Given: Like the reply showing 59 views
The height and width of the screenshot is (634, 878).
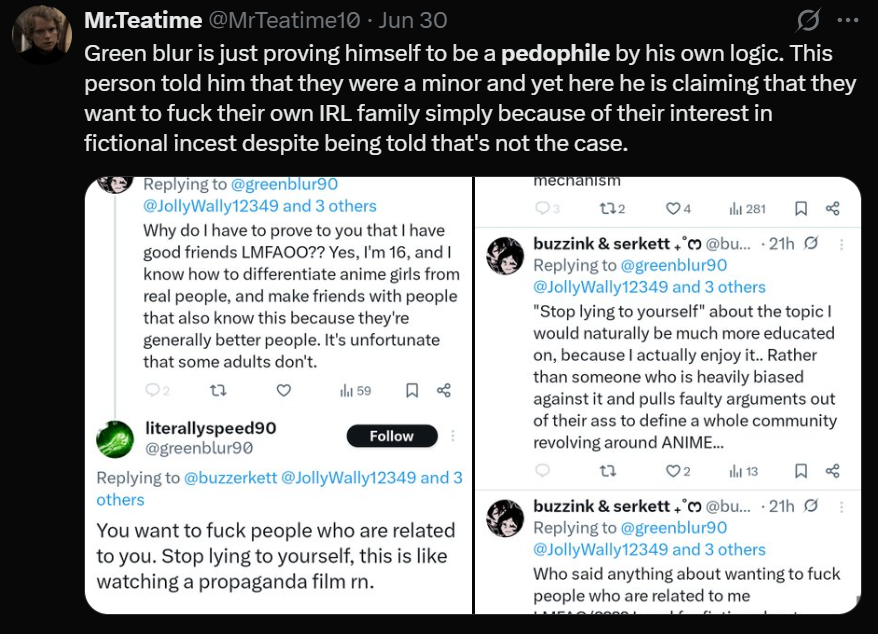Looking at the screenshot, I should click(x=284, y=390).
